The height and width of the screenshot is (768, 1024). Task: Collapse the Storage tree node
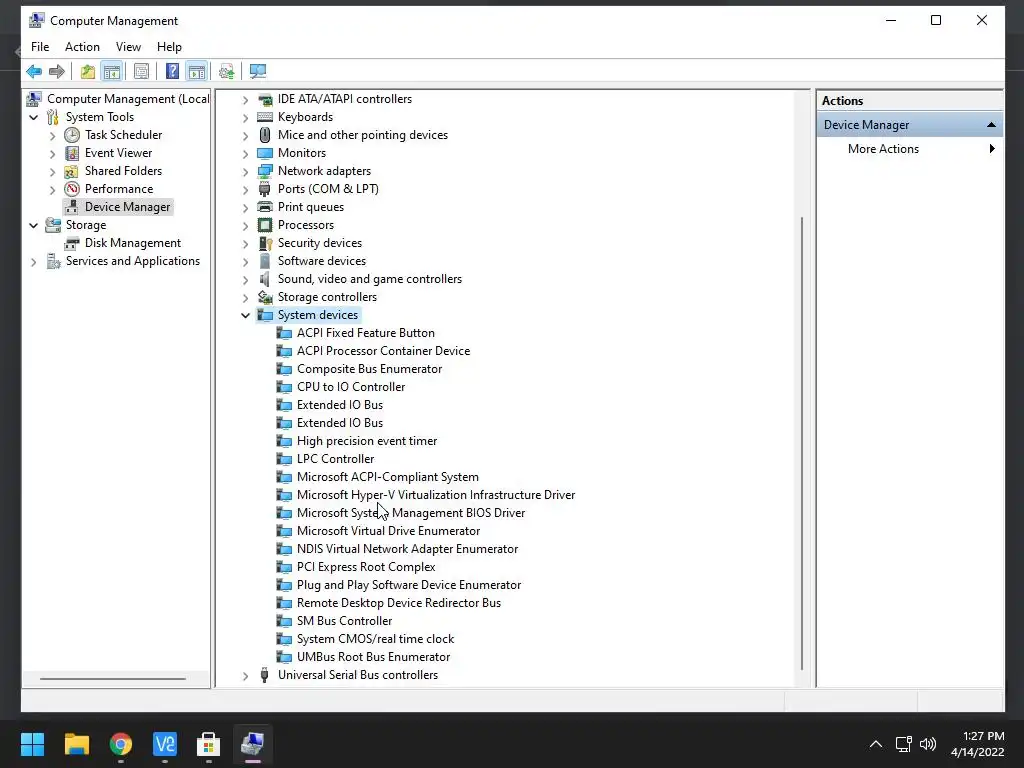(34, 225)
